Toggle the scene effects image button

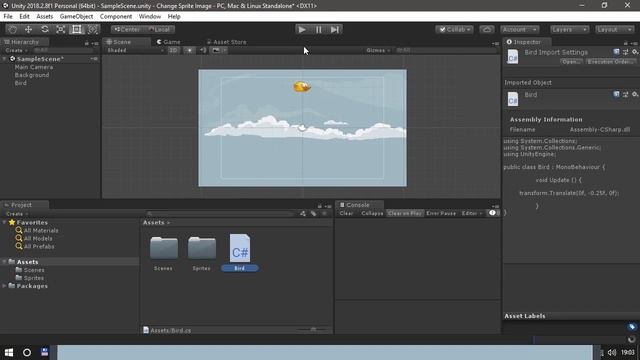click(216, 50)
